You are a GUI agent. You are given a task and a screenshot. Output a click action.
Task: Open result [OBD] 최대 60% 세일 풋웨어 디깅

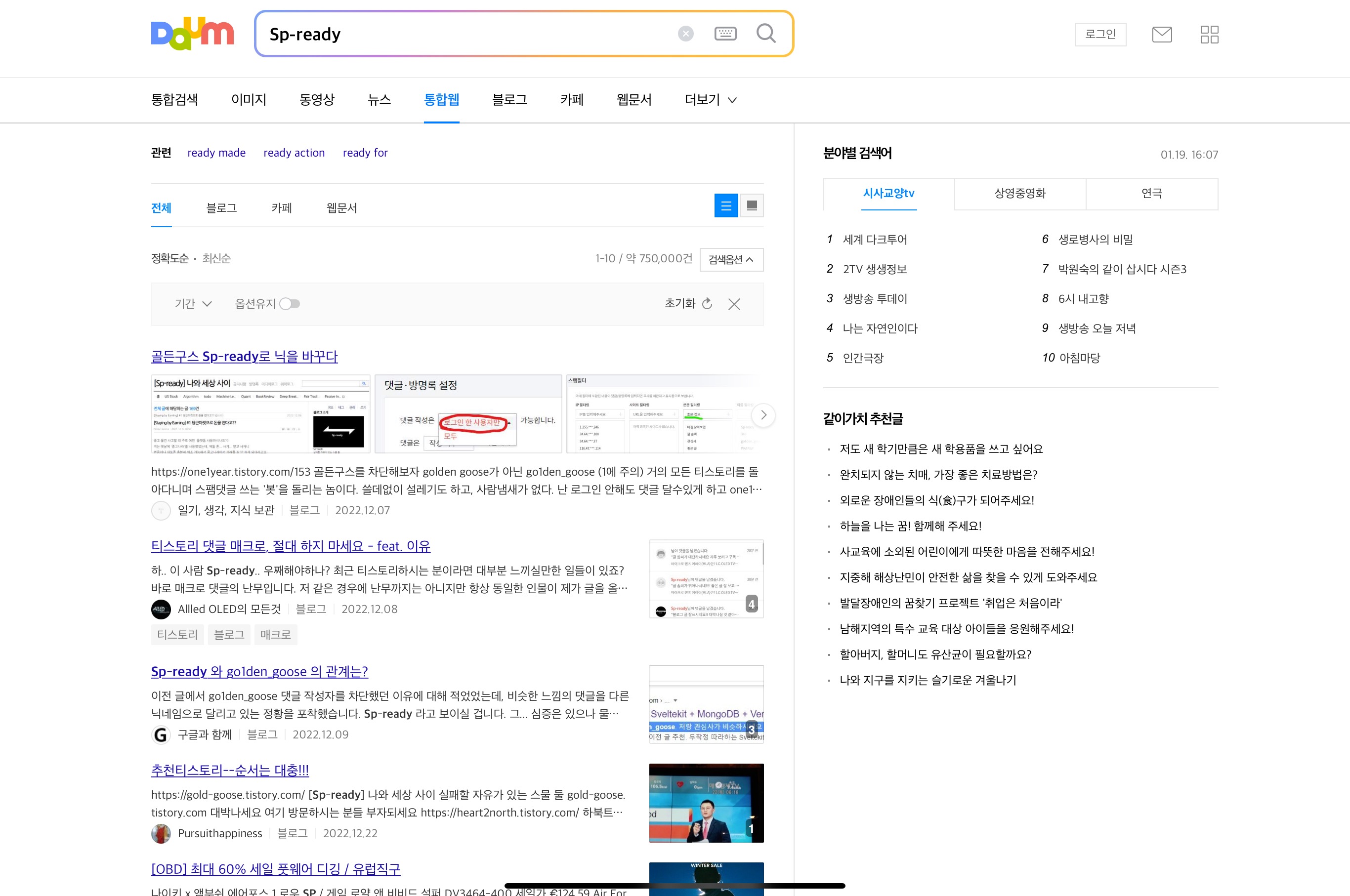click(276, 869)
